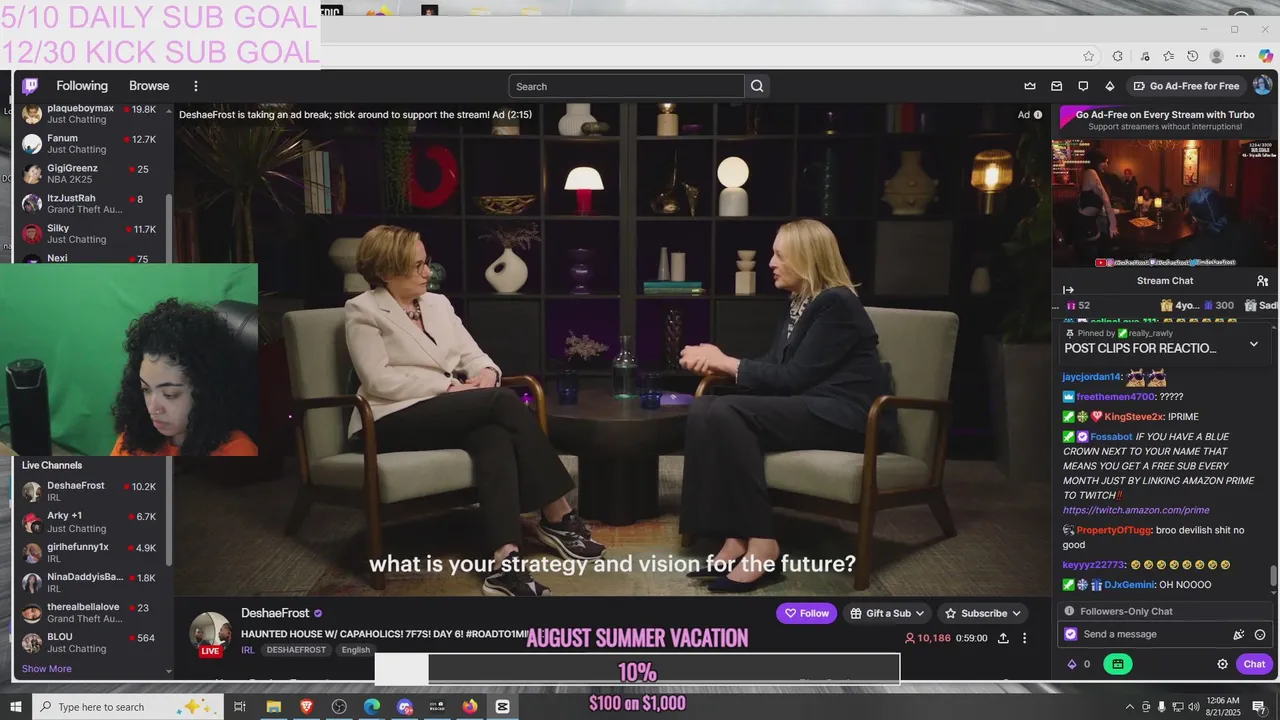The height and width of the screenshot is (720, 1280).
Task: Click Show More under Live Channels
Action: click(x=47, y=669)
